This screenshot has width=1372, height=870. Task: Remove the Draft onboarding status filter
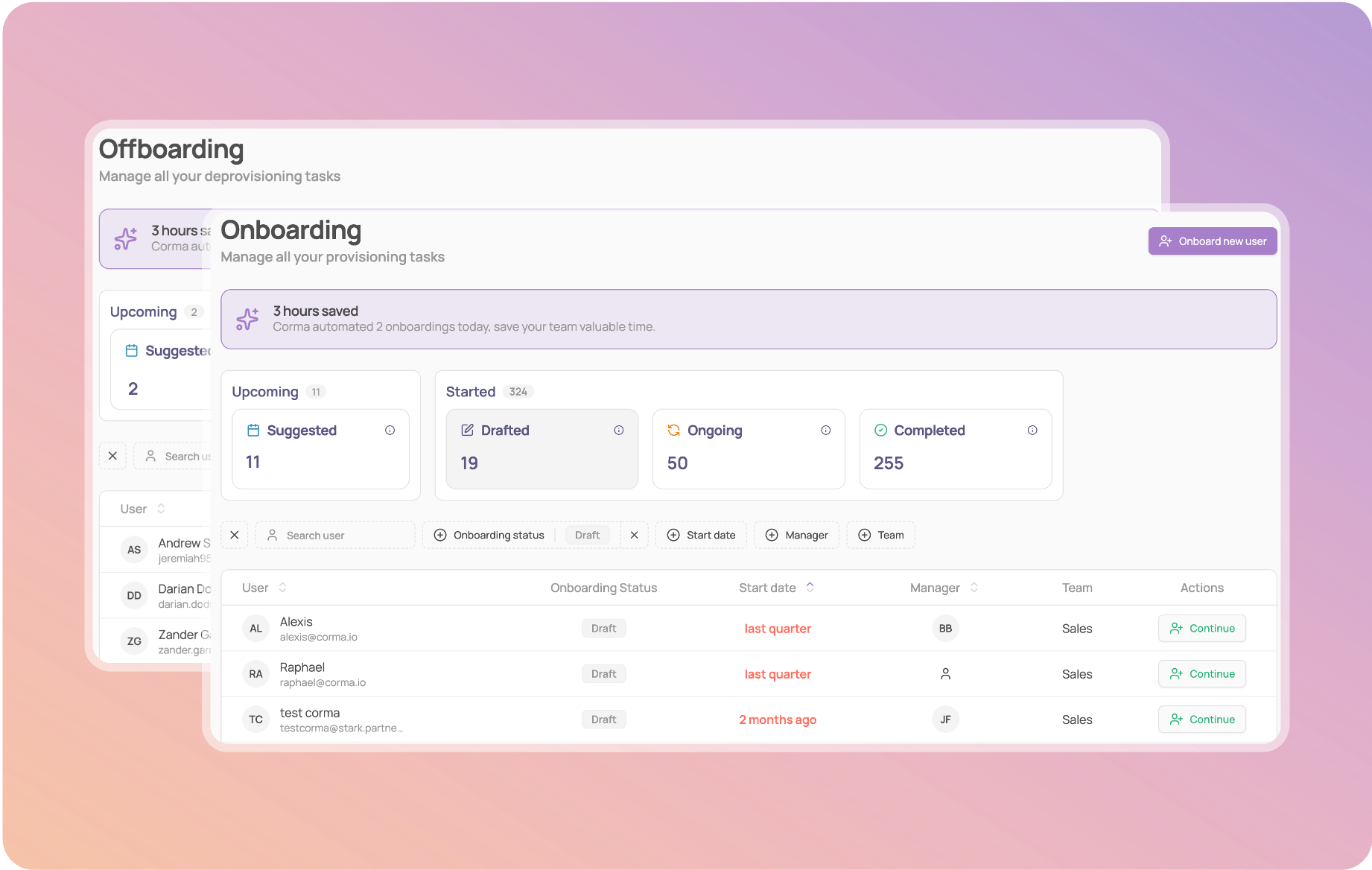click(634, 536)
